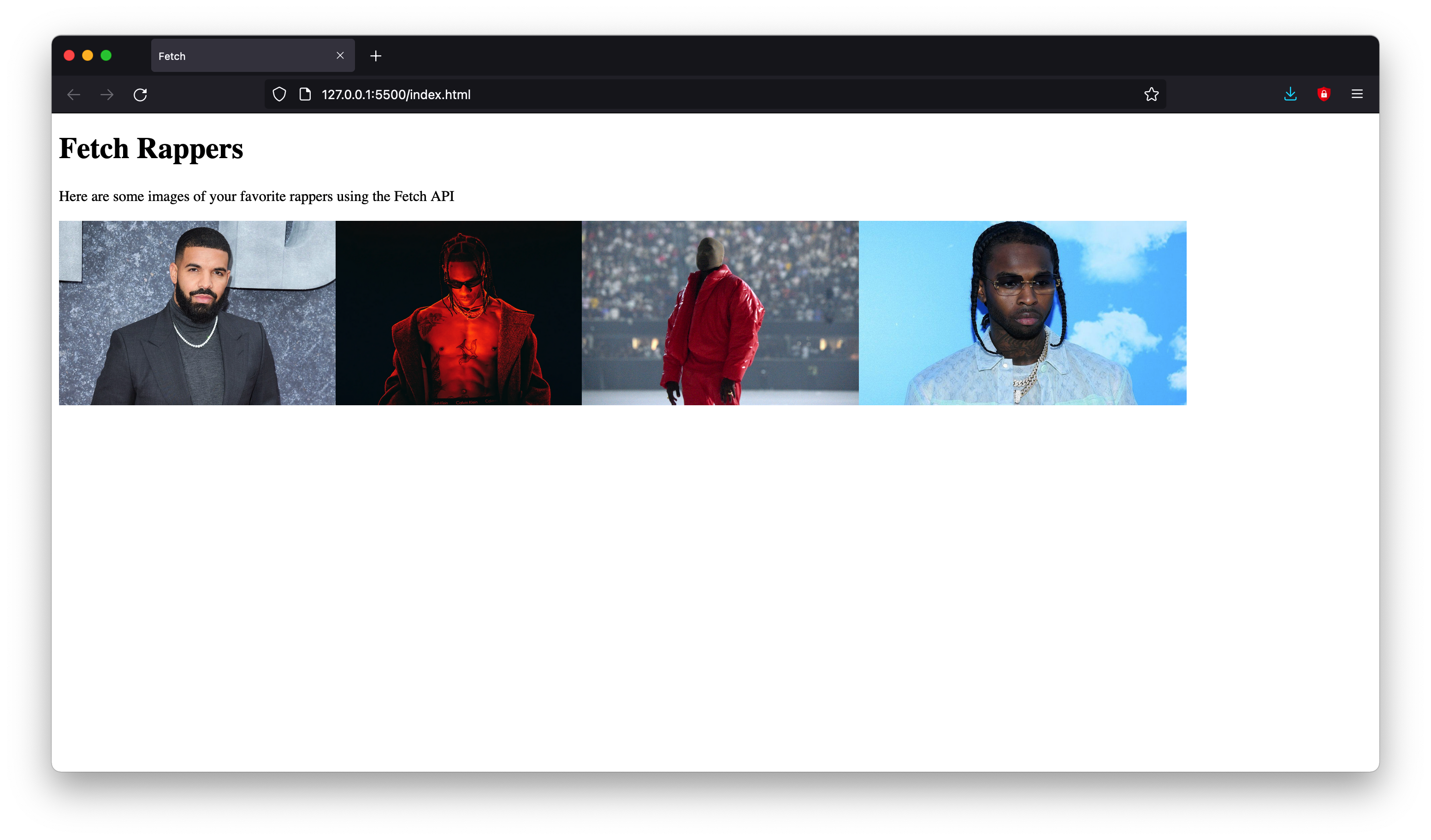
Task: Open the hamburger application menu
Action: 1357,94
